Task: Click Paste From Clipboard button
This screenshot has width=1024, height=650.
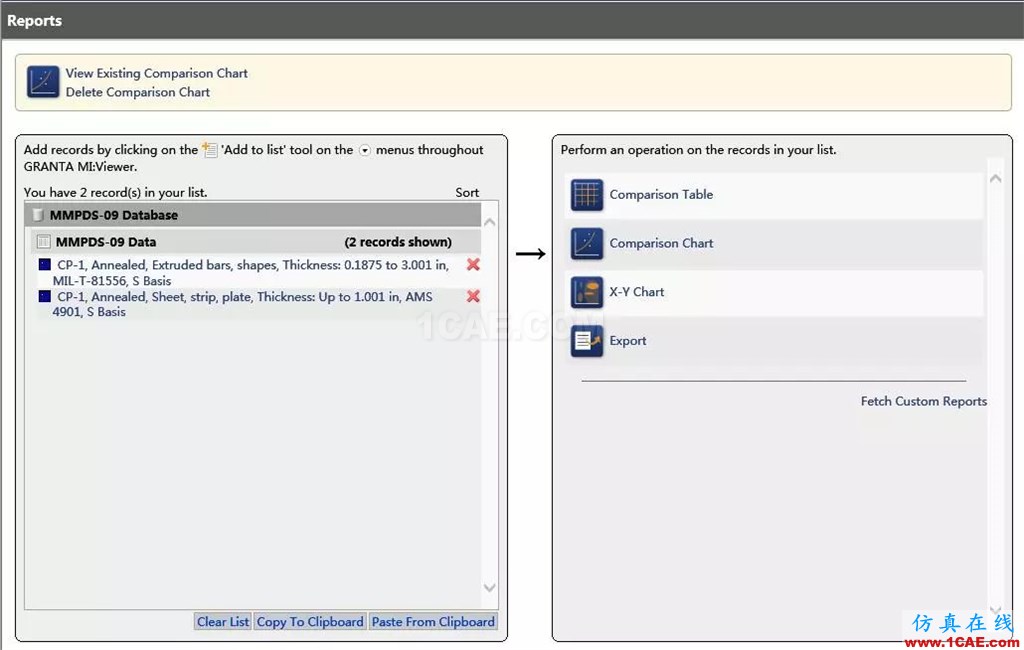Action: [433, 622]
